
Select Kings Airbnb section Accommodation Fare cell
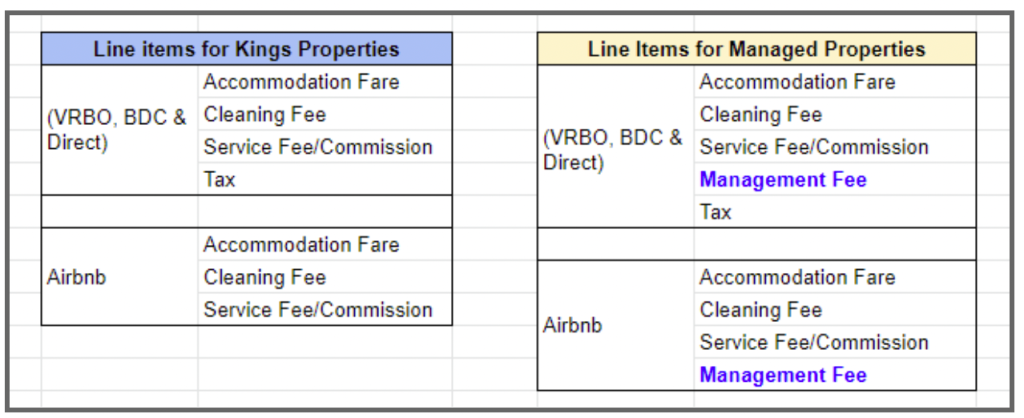pos(301,245)
